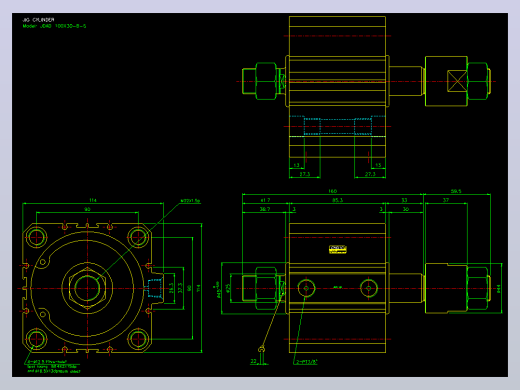Click the green Model designation line
The image size is (520, 390).
click(54, 26)
